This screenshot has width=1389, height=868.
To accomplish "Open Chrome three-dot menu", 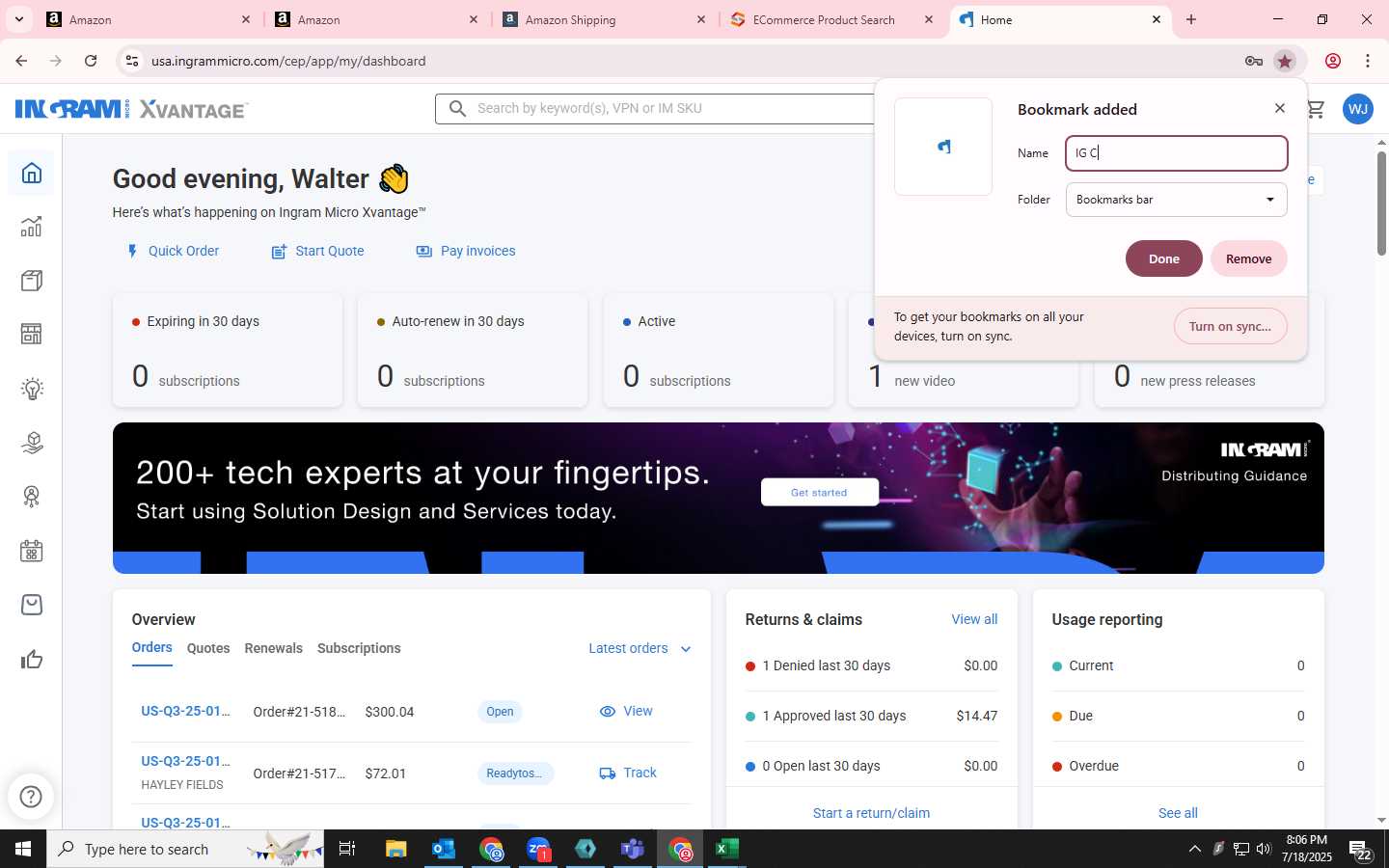I will (1368, 61).
